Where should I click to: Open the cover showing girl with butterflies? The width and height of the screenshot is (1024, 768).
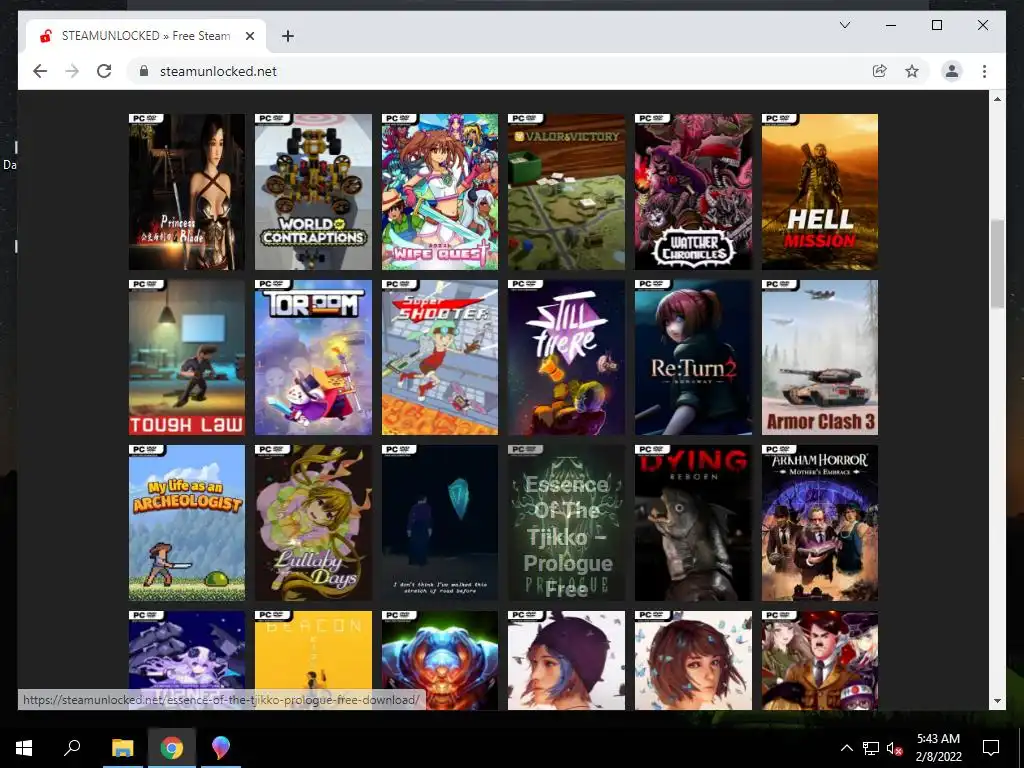click(x=693, y=660)
